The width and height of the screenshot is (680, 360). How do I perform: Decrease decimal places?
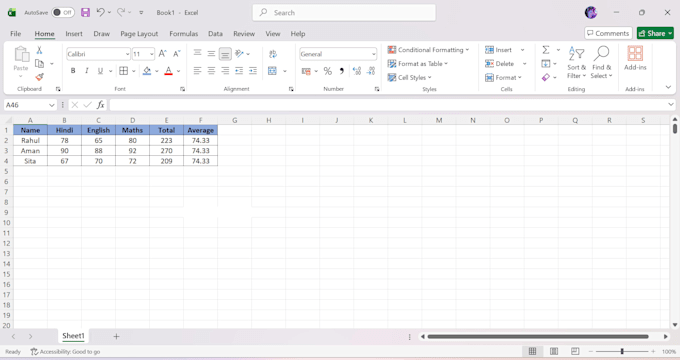coord(371,71)
